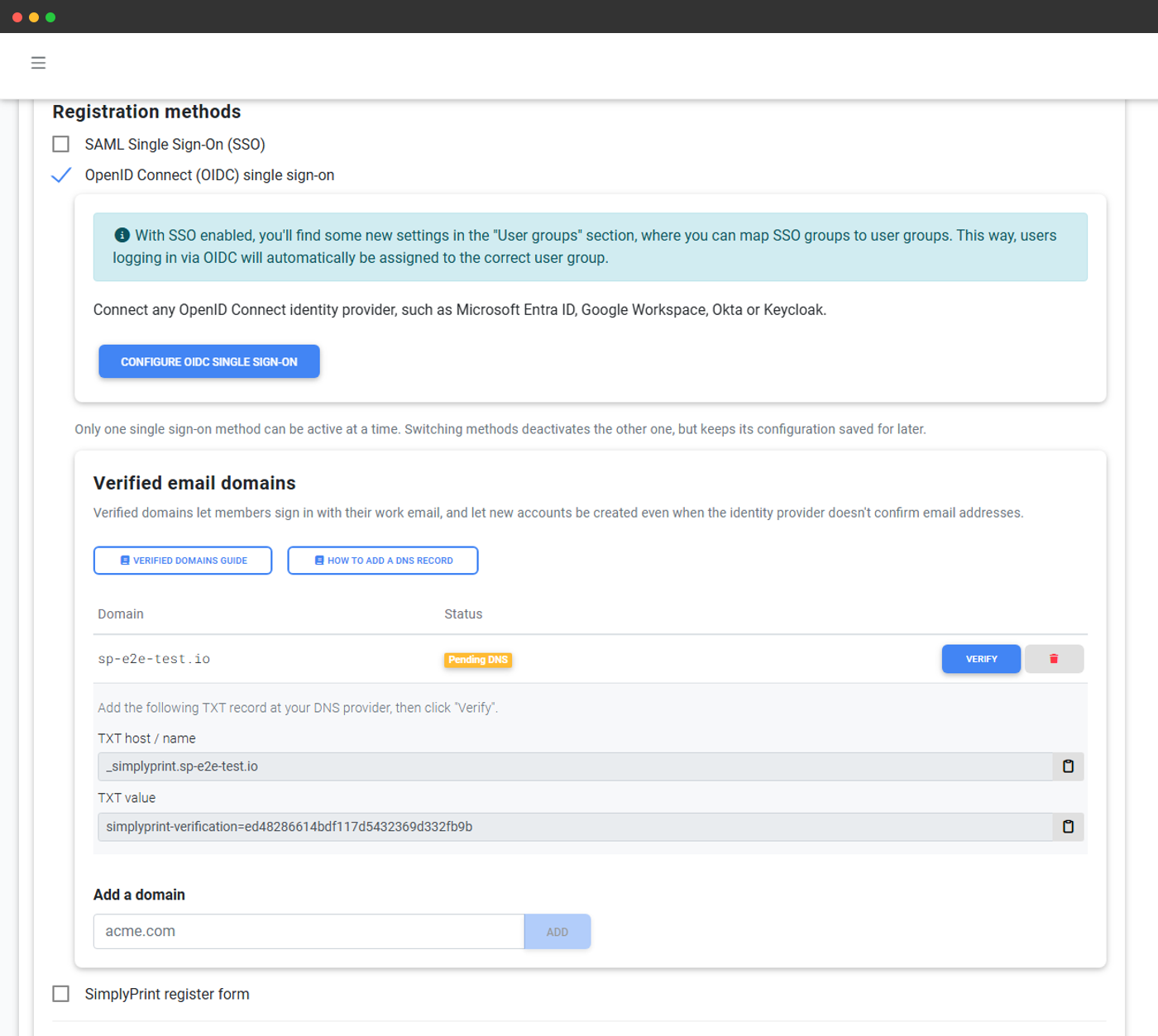Delete the sp-e2e-test.io domain
Viewport: 1158px width, 1036px height.
(x=1054, y=659)
